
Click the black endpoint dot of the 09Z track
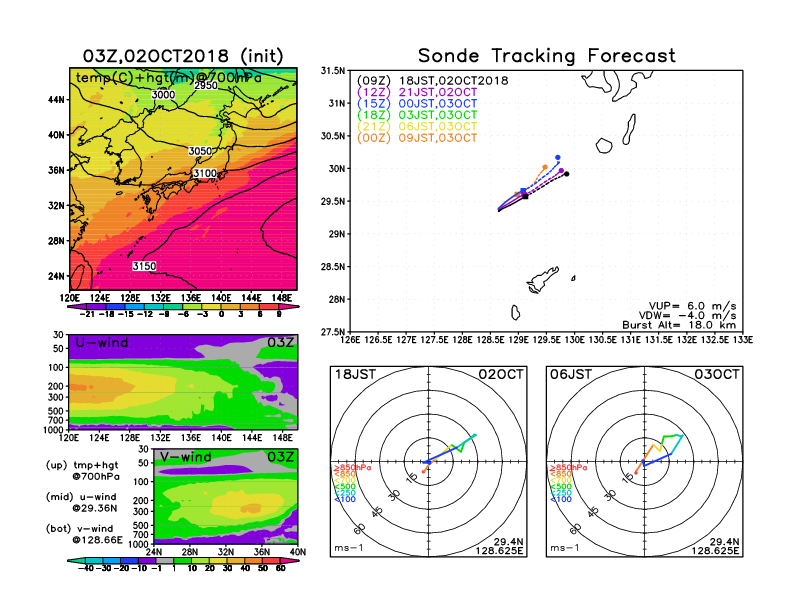(x=567, y=174)
